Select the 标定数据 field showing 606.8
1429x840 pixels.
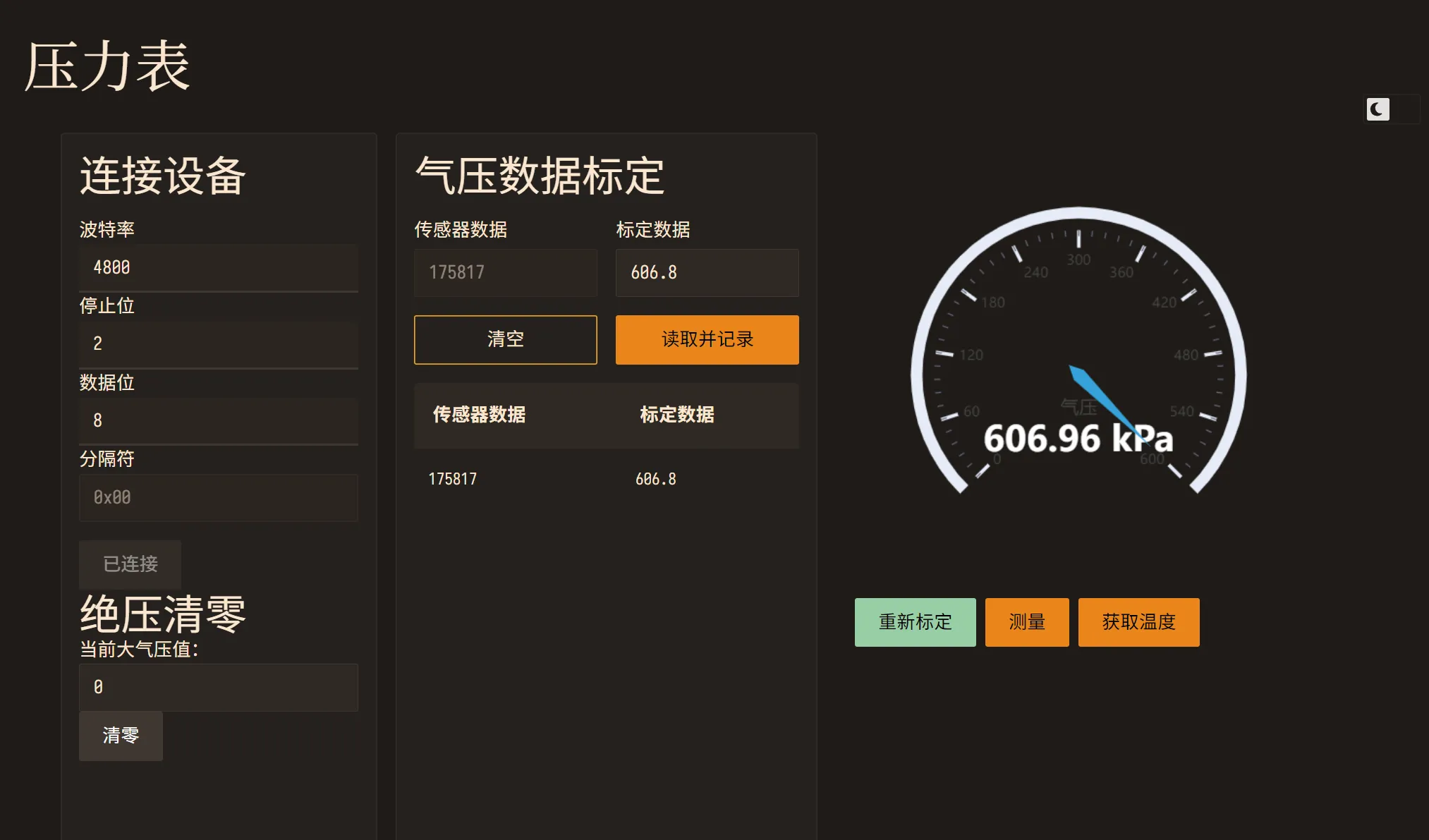707,273
